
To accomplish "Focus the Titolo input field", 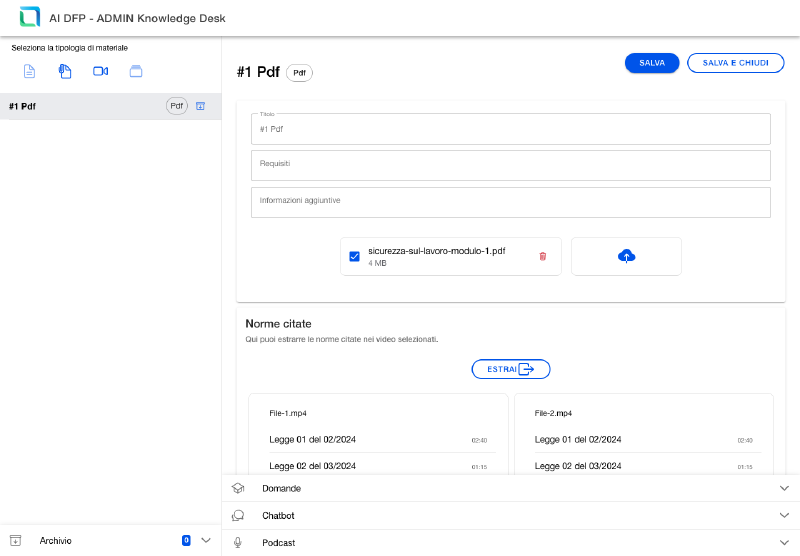I will coord(511,129).
